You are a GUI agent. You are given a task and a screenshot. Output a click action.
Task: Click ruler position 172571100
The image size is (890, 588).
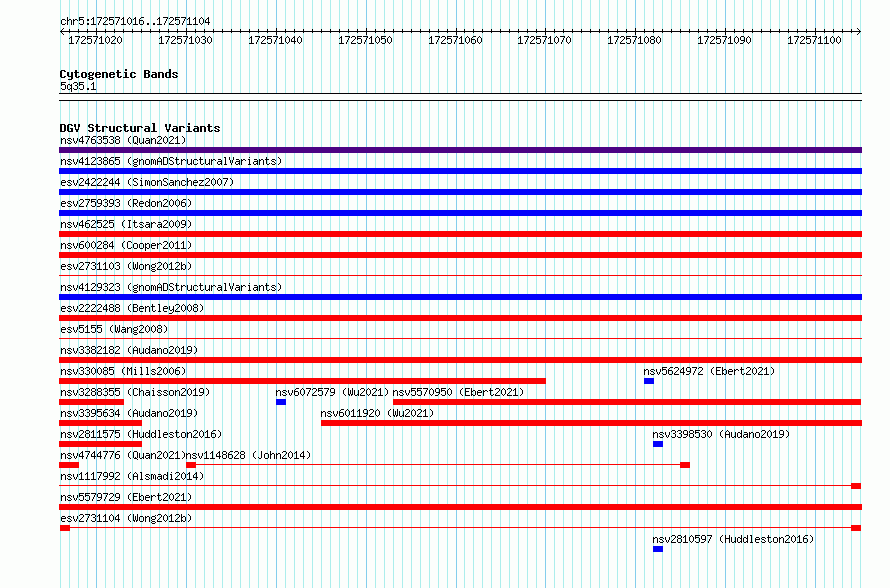(x=814, y=40)
